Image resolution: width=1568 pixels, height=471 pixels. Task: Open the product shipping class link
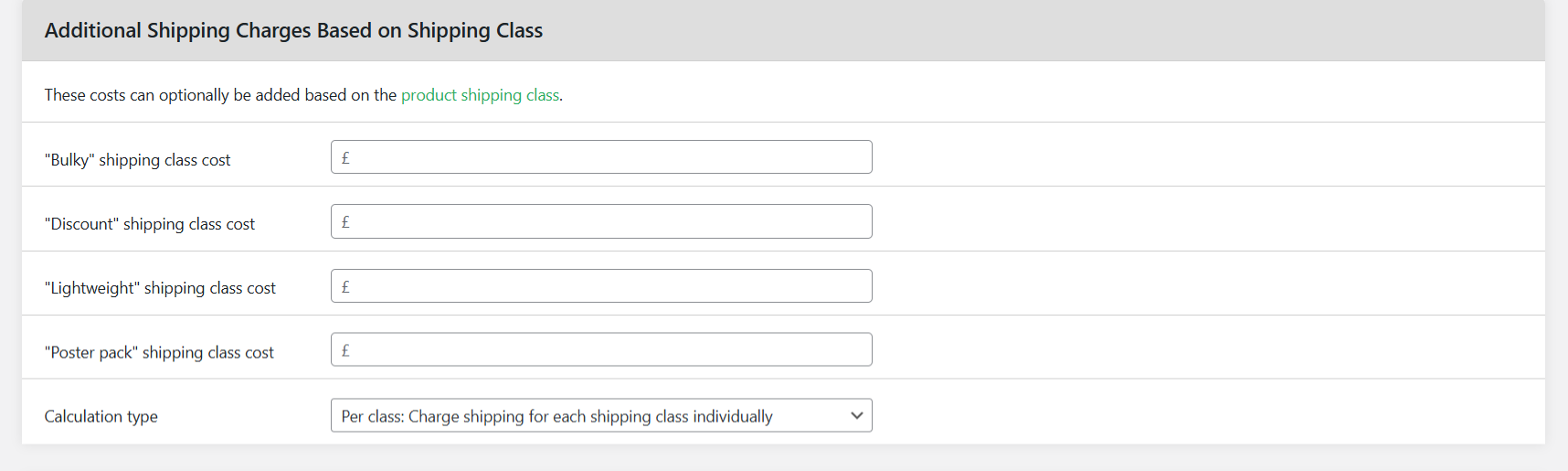480,95
